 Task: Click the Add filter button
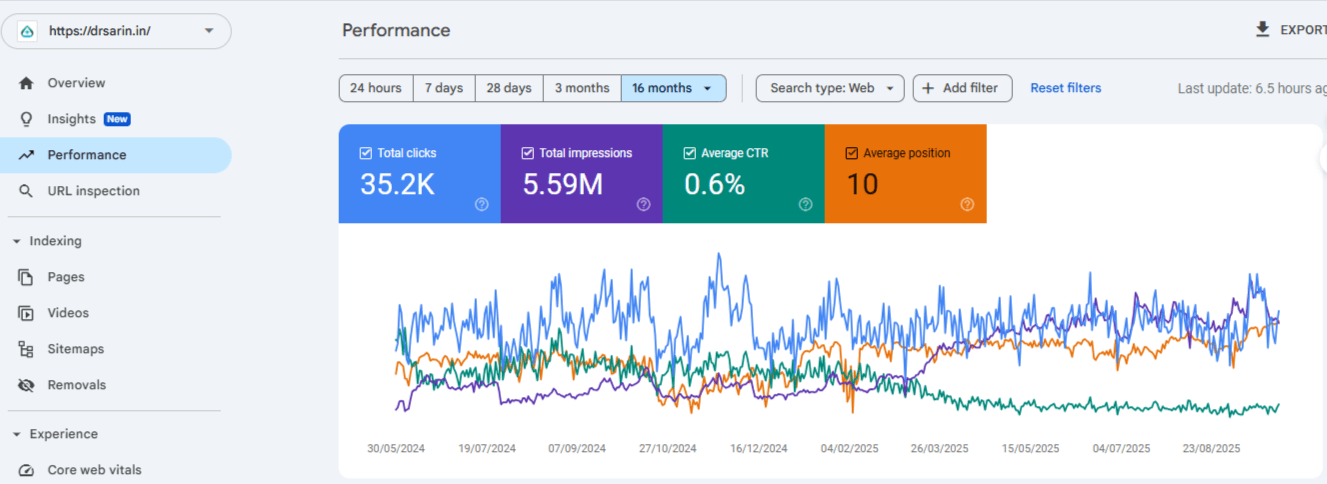(962, 88)
